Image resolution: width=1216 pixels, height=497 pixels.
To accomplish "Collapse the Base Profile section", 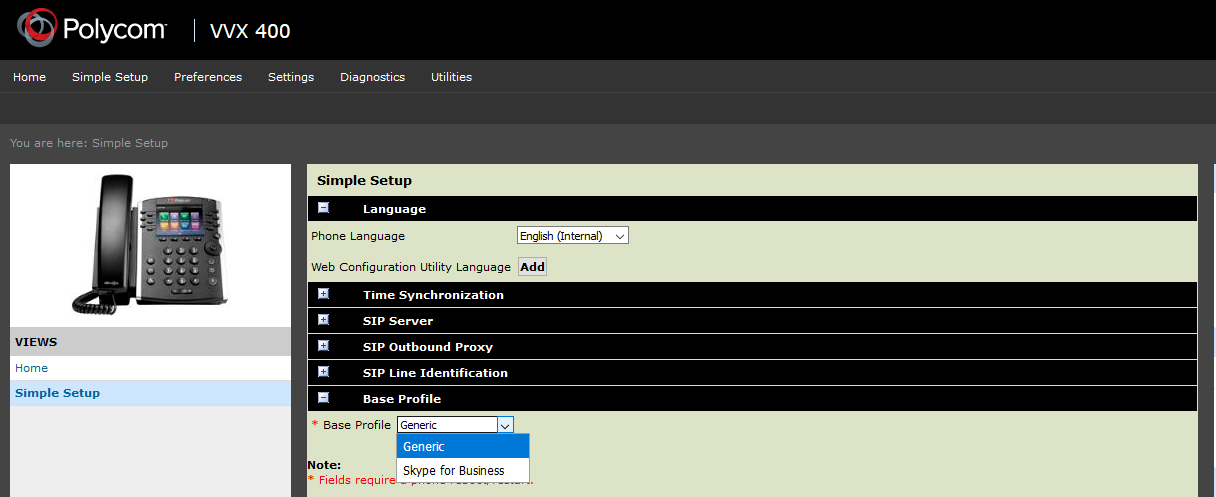I will pos(323,398).
